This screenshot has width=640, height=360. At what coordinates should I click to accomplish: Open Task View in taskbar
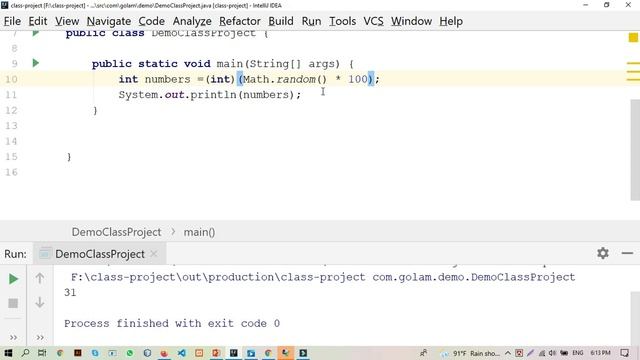42,353
